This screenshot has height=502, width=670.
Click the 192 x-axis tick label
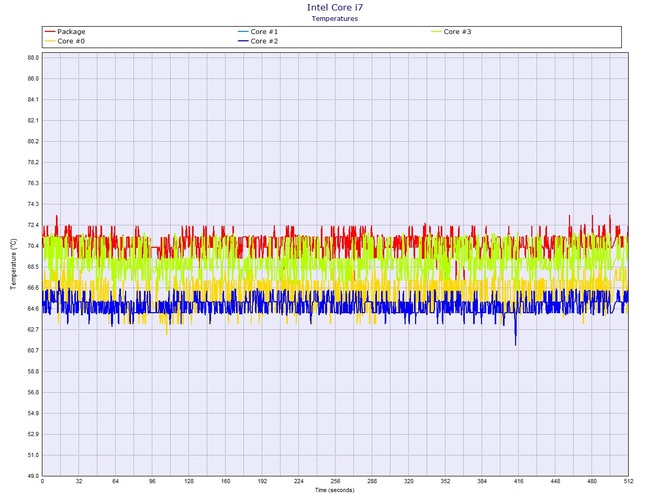tap(262, 481)
